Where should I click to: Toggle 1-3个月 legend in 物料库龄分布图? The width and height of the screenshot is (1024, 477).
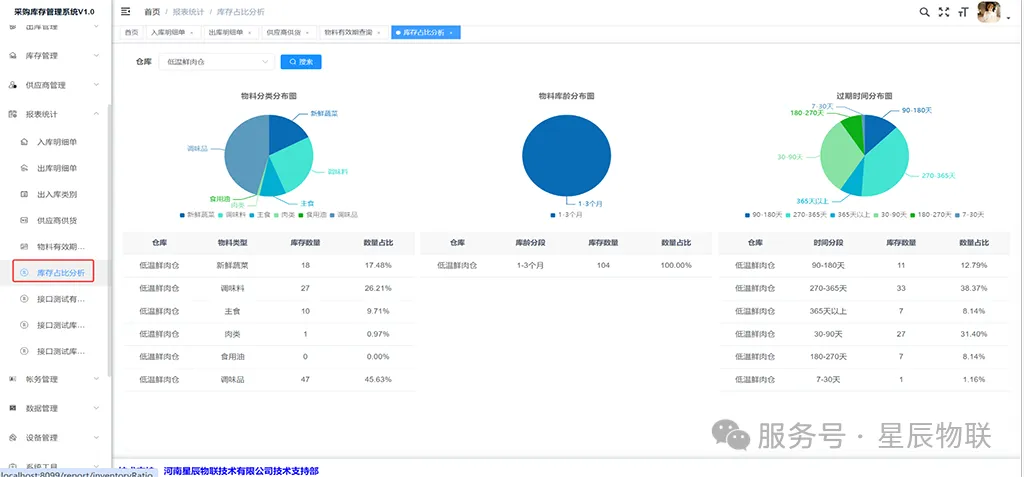point(566,214)
